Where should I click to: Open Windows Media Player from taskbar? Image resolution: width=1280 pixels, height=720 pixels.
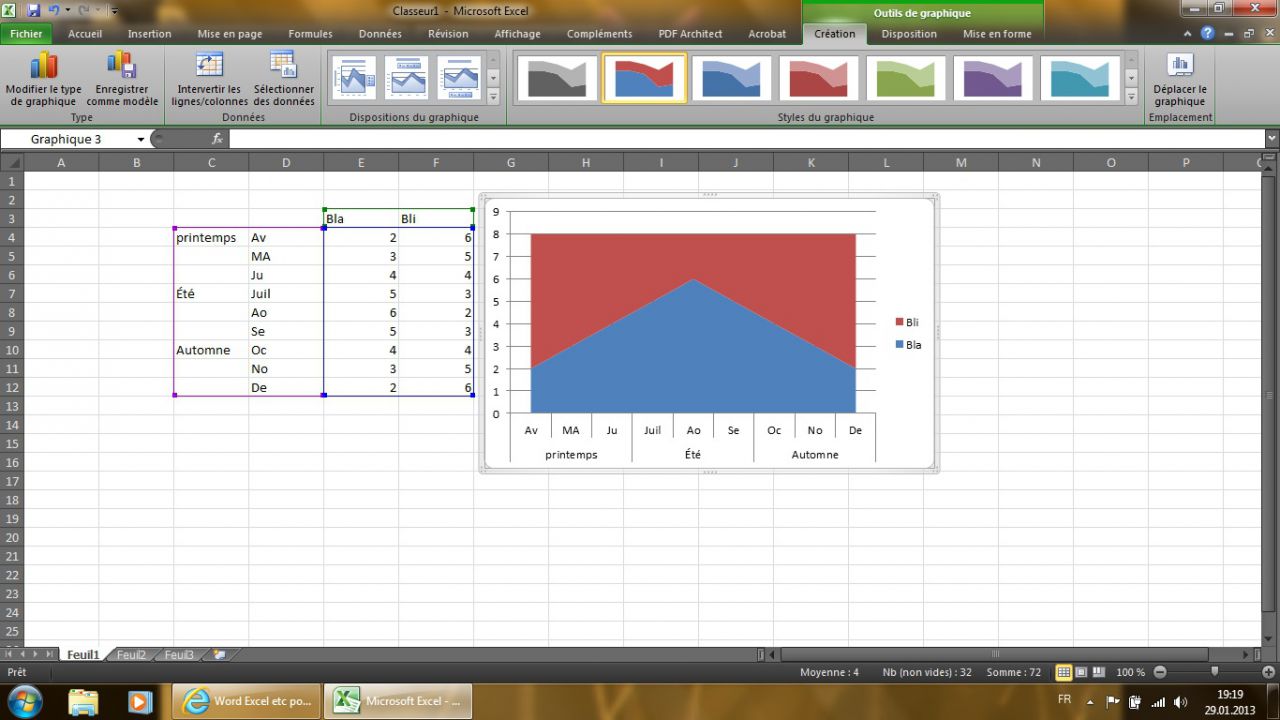139,701
